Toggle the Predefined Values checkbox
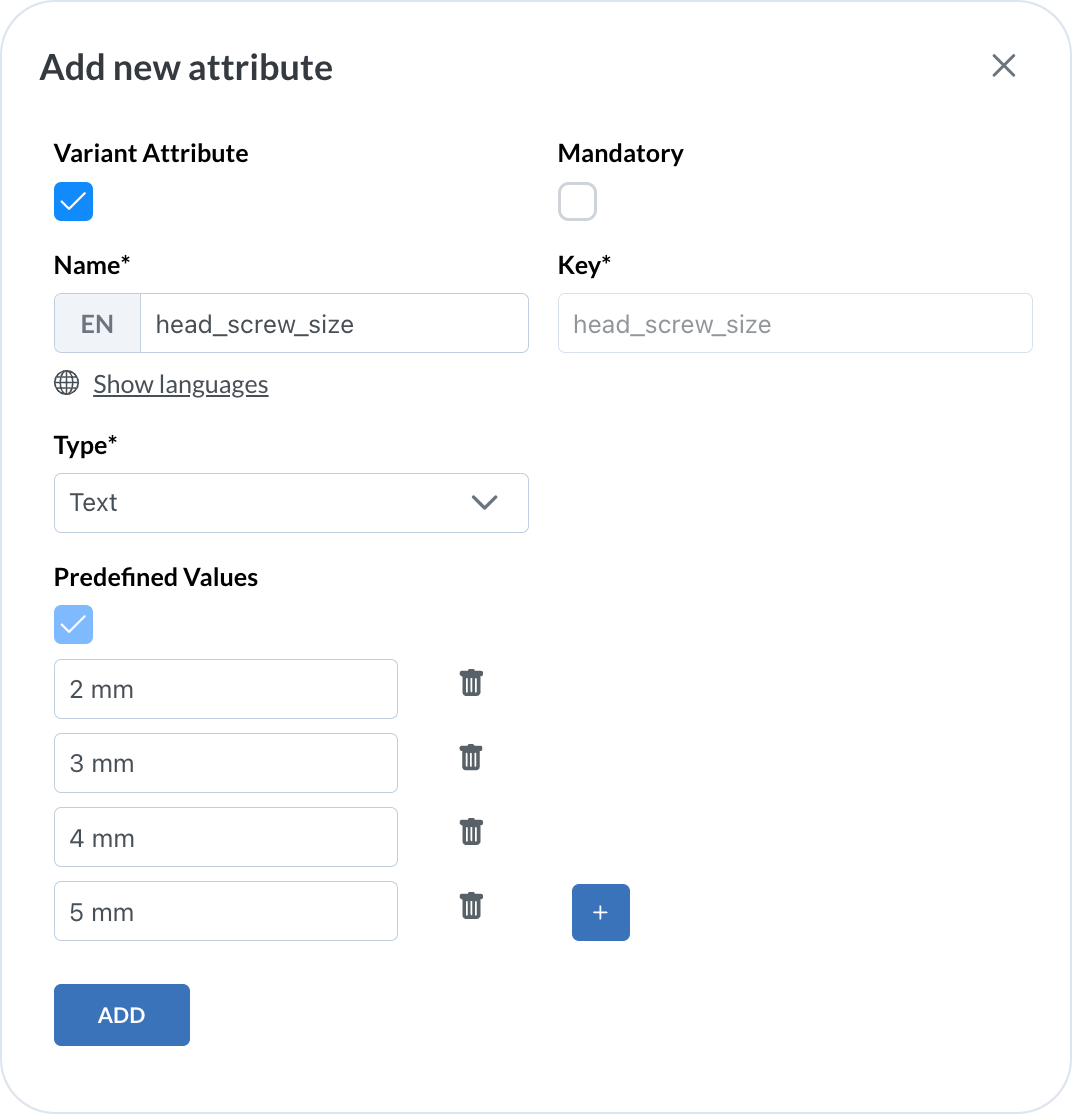This screenshot has width=1072, height=1114. pos(73,625)
